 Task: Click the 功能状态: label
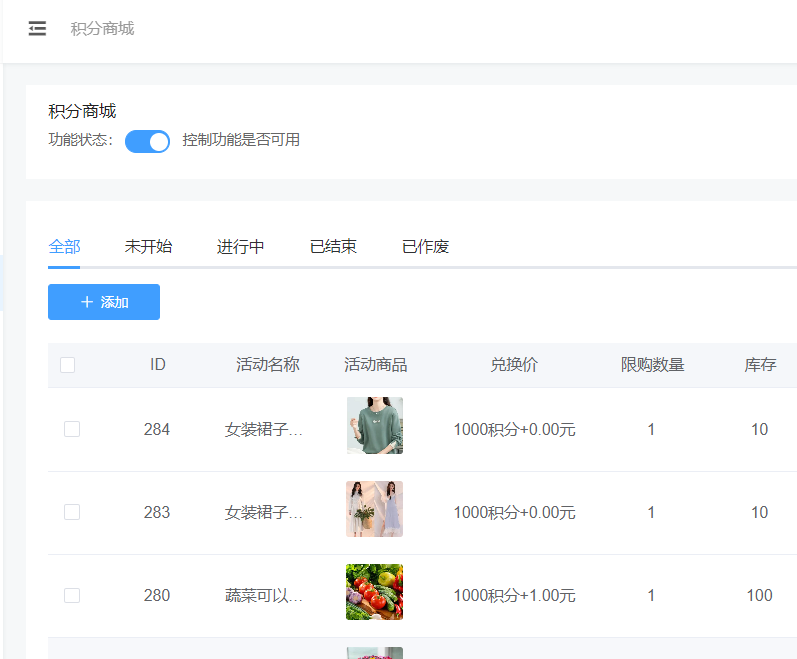tap(81, 140)
